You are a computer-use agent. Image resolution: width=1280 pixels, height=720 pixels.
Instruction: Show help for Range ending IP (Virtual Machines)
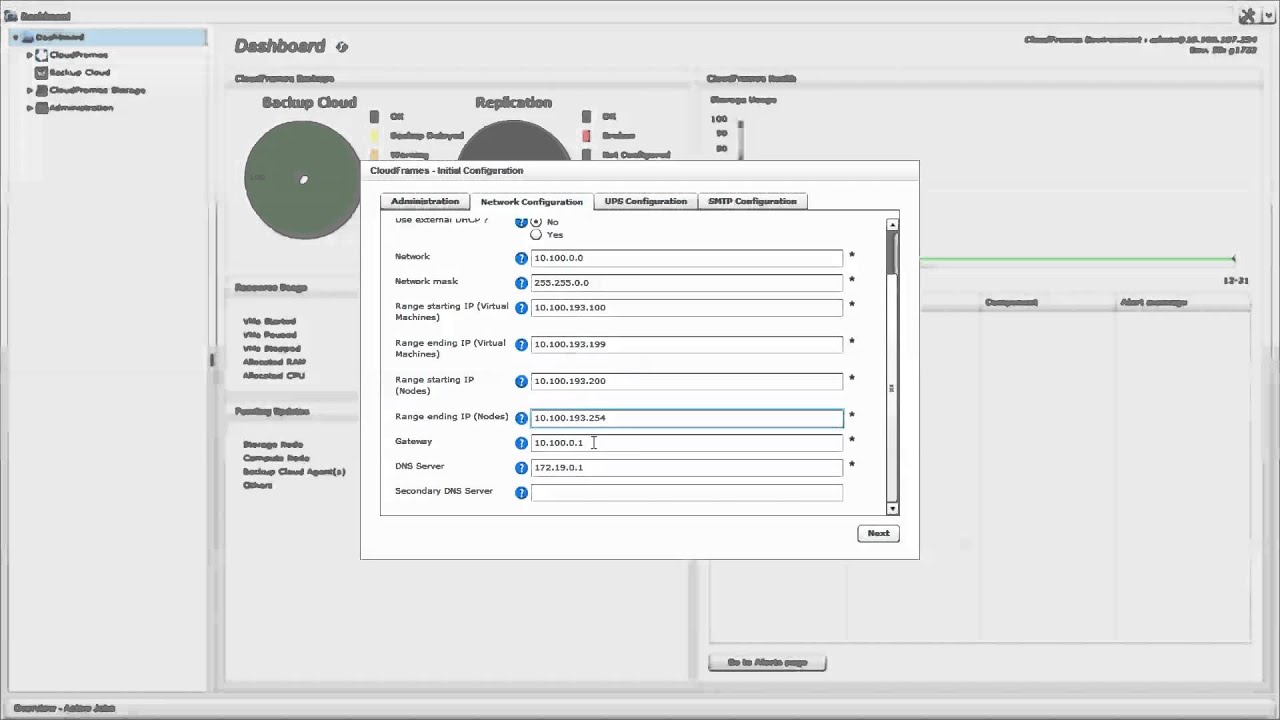[521, 345]
